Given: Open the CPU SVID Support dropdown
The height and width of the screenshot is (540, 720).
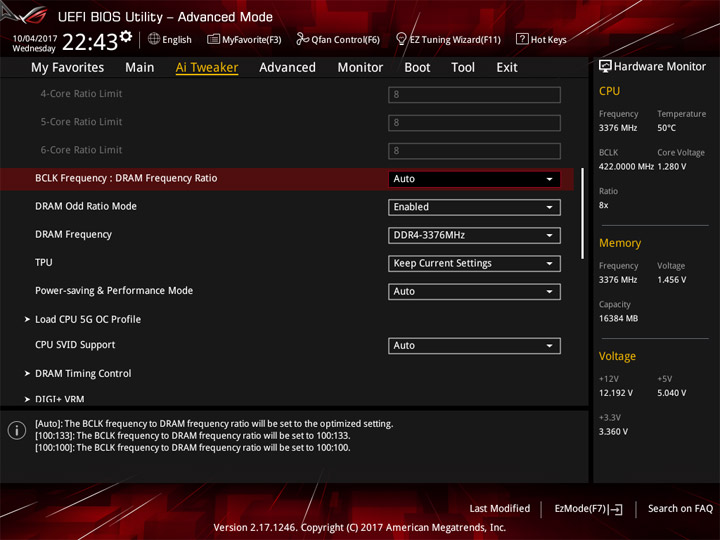Looking at the screenshot, I should 474,346.
